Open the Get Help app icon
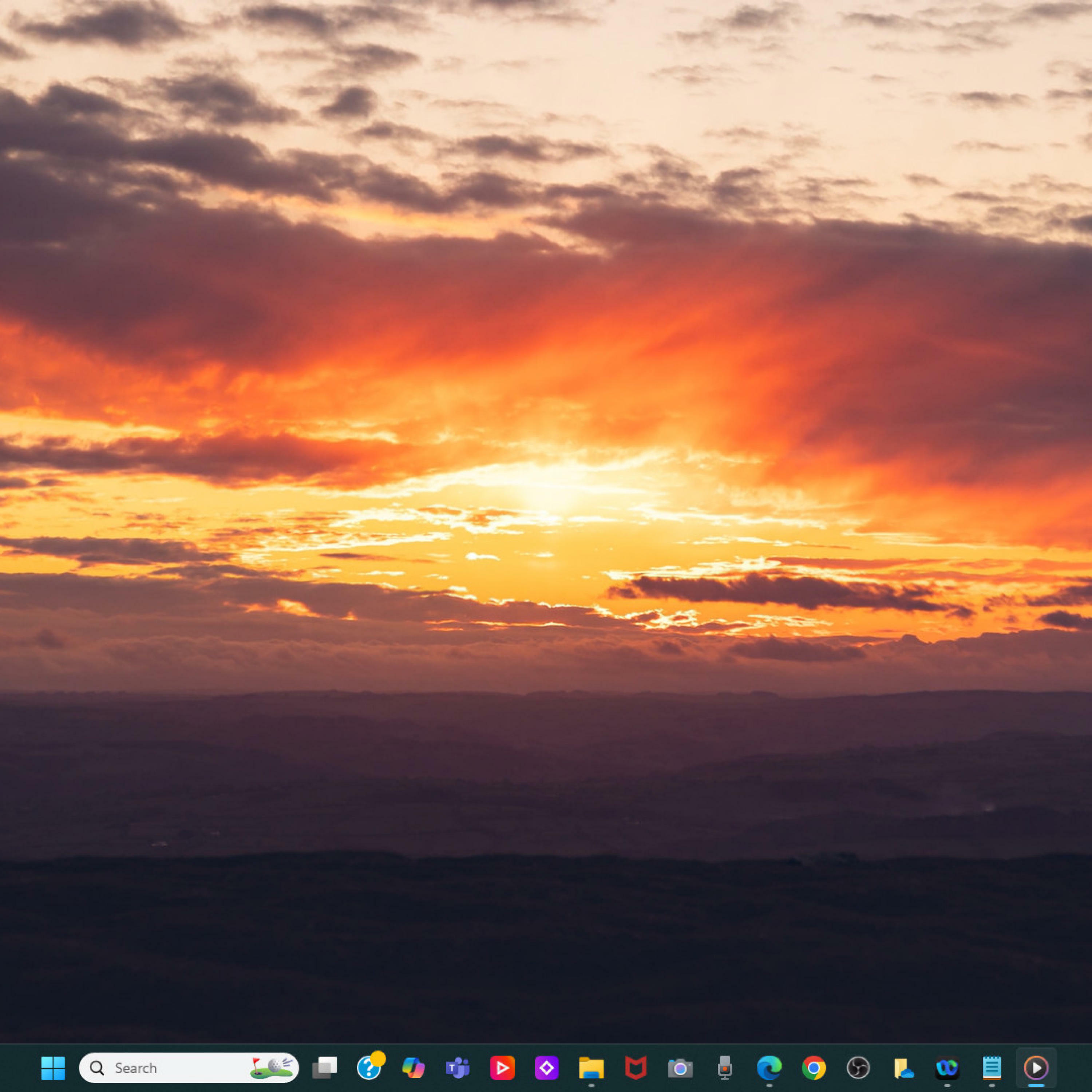The width and height of the screenshot is (1092, 1092). coord(369,1068)
